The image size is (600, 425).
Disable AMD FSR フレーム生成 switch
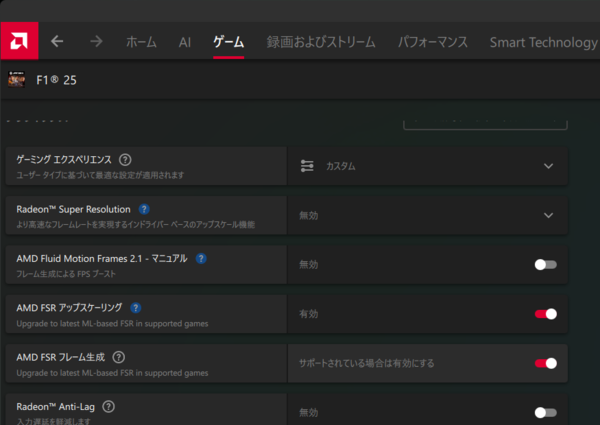point(546,363)
